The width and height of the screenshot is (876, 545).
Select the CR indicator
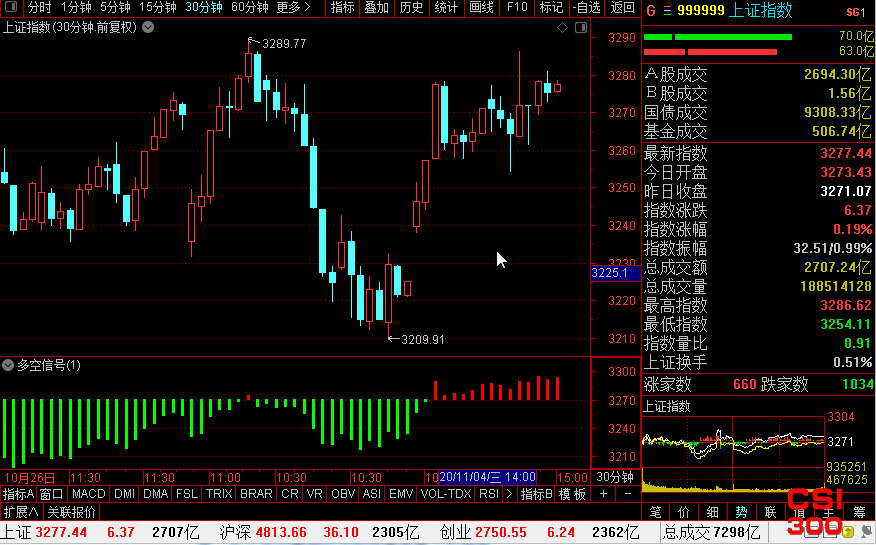click(290, 494)
